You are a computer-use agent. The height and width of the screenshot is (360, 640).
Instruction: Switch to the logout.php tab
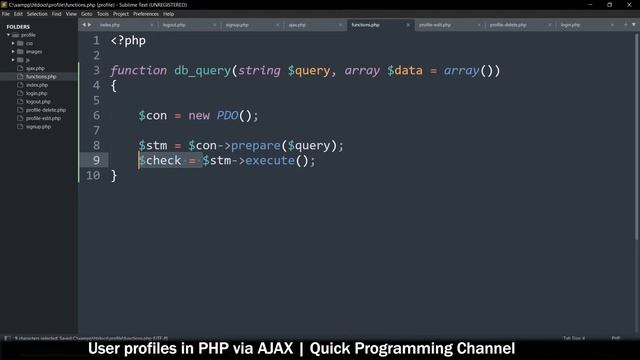(174, 25)
